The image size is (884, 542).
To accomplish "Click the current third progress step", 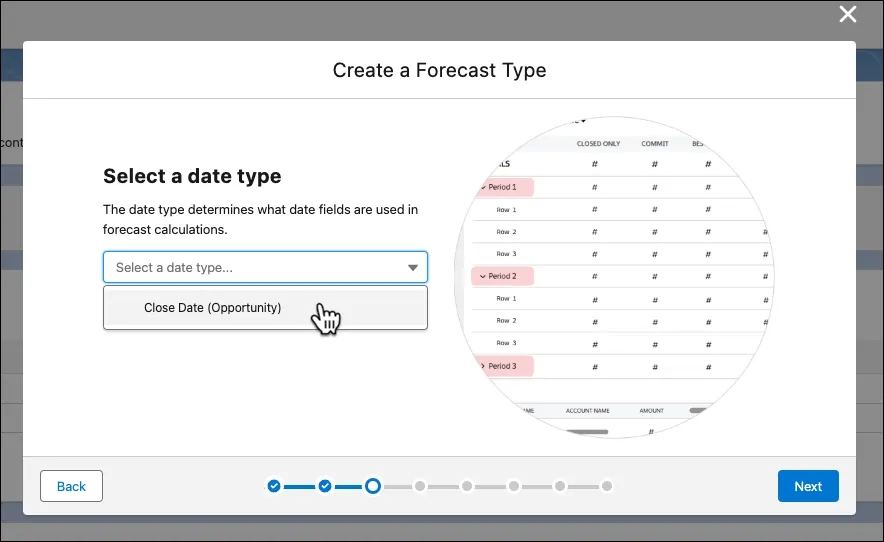I will pos(373,486).
